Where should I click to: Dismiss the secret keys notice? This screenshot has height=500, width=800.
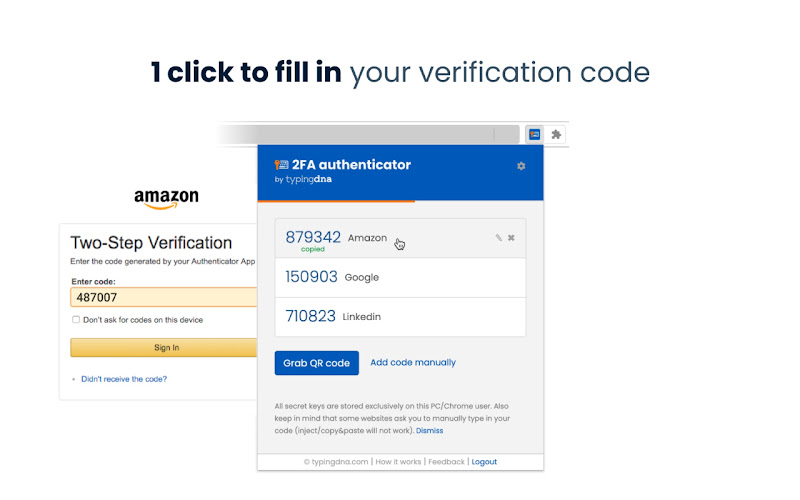click(429, 431)
